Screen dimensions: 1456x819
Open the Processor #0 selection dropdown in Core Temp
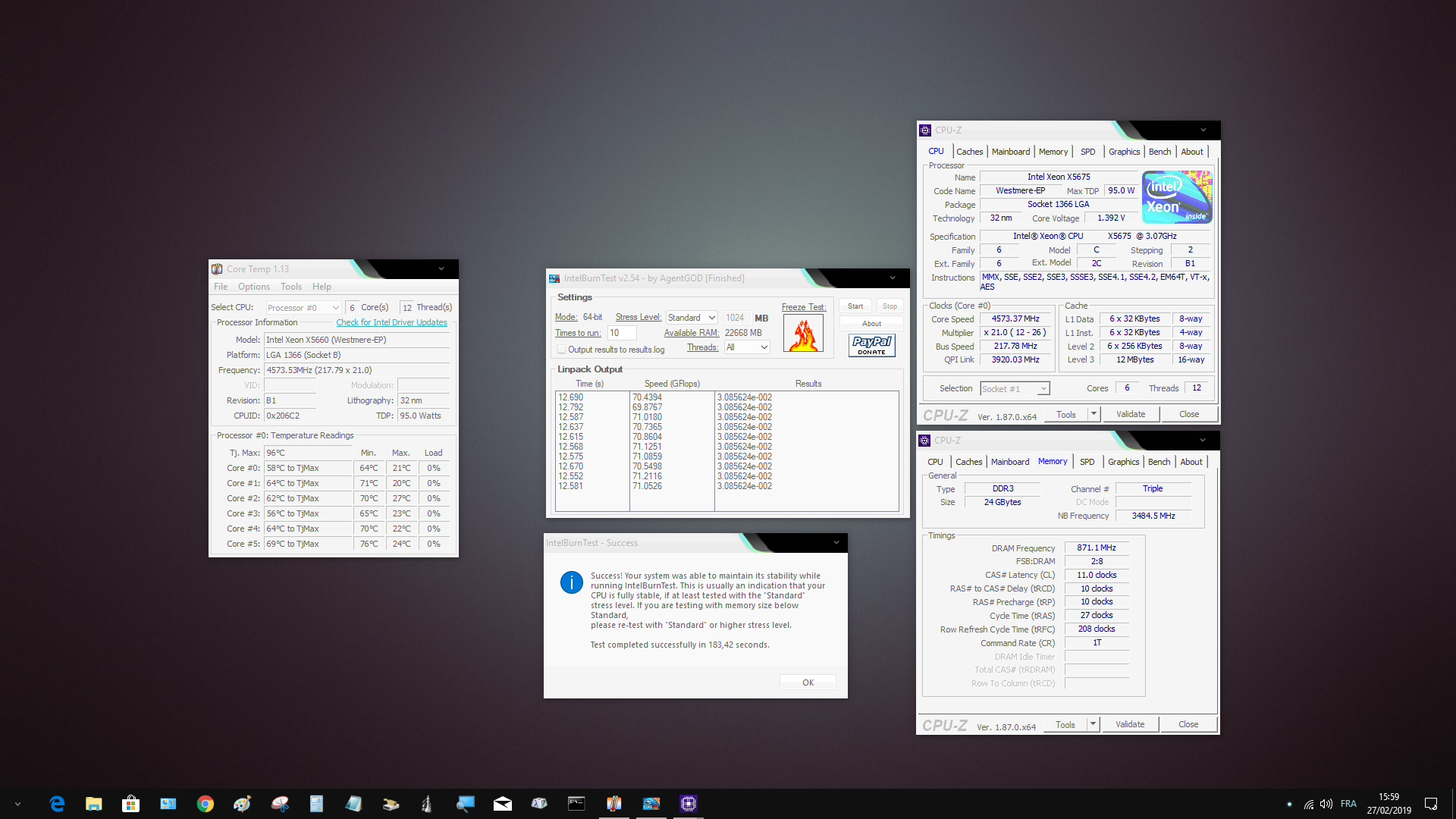coord(303,307)
